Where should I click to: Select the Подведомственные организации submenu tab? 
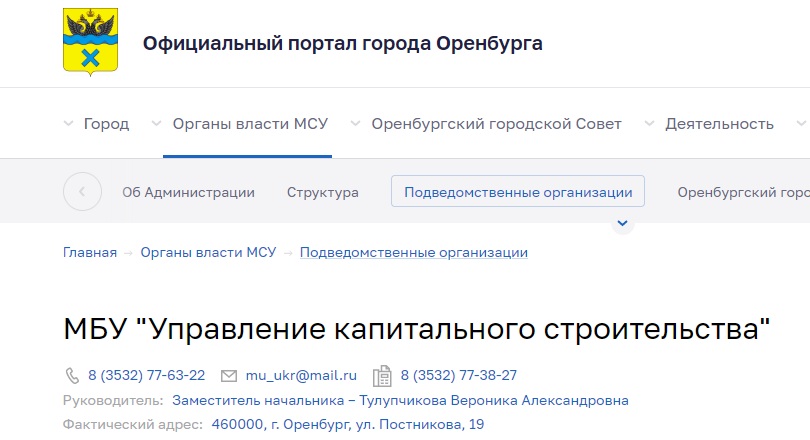(x=518, y=192)
